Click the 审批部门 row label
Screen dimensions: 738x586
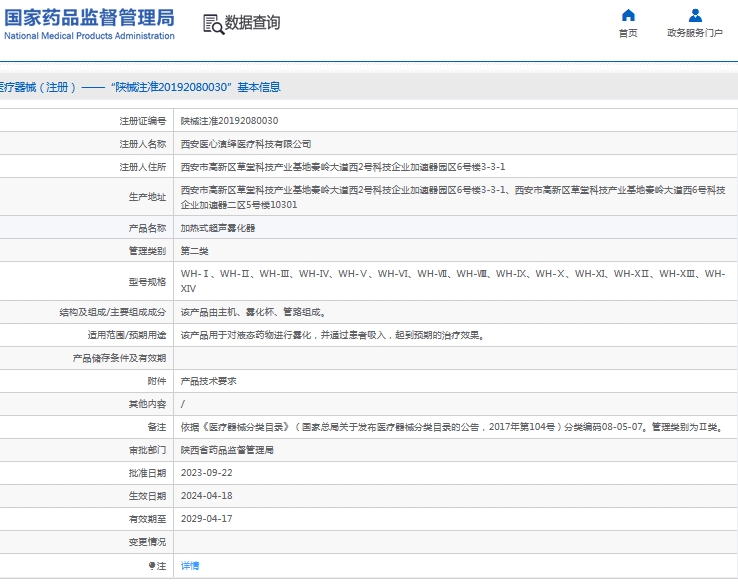(x=147, y=450)
